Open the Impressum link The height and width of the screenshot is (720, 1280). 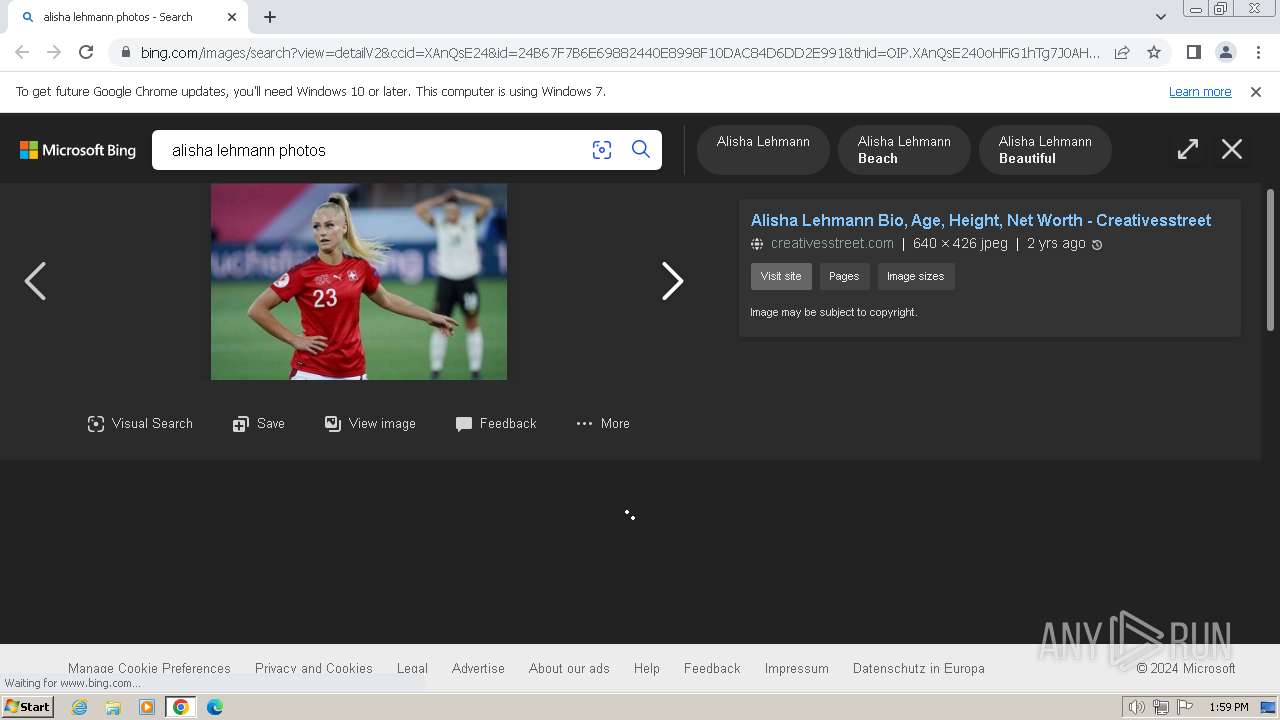(x=797, y=668)
